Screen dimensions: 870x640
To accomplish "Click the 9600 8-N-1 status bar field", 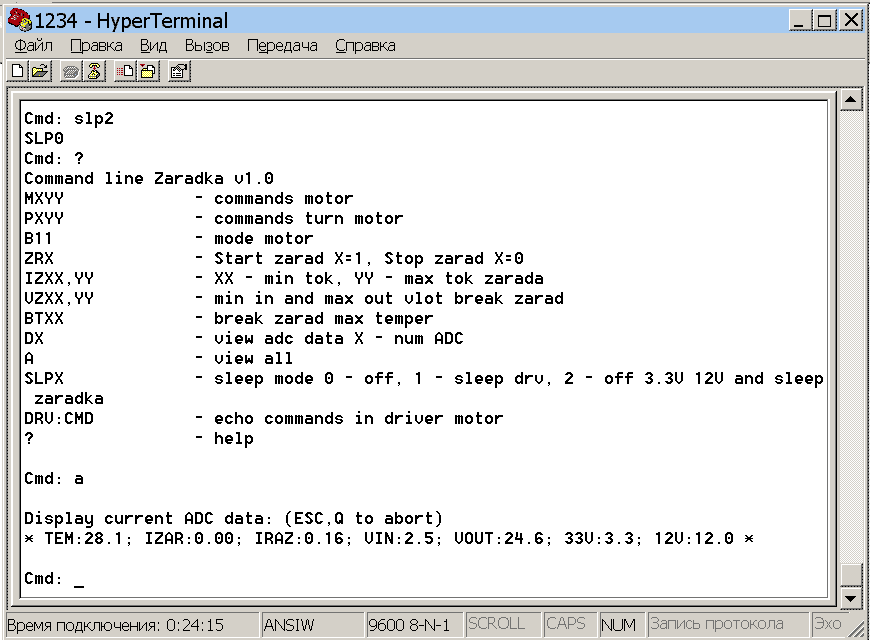I will coord(412,624).
